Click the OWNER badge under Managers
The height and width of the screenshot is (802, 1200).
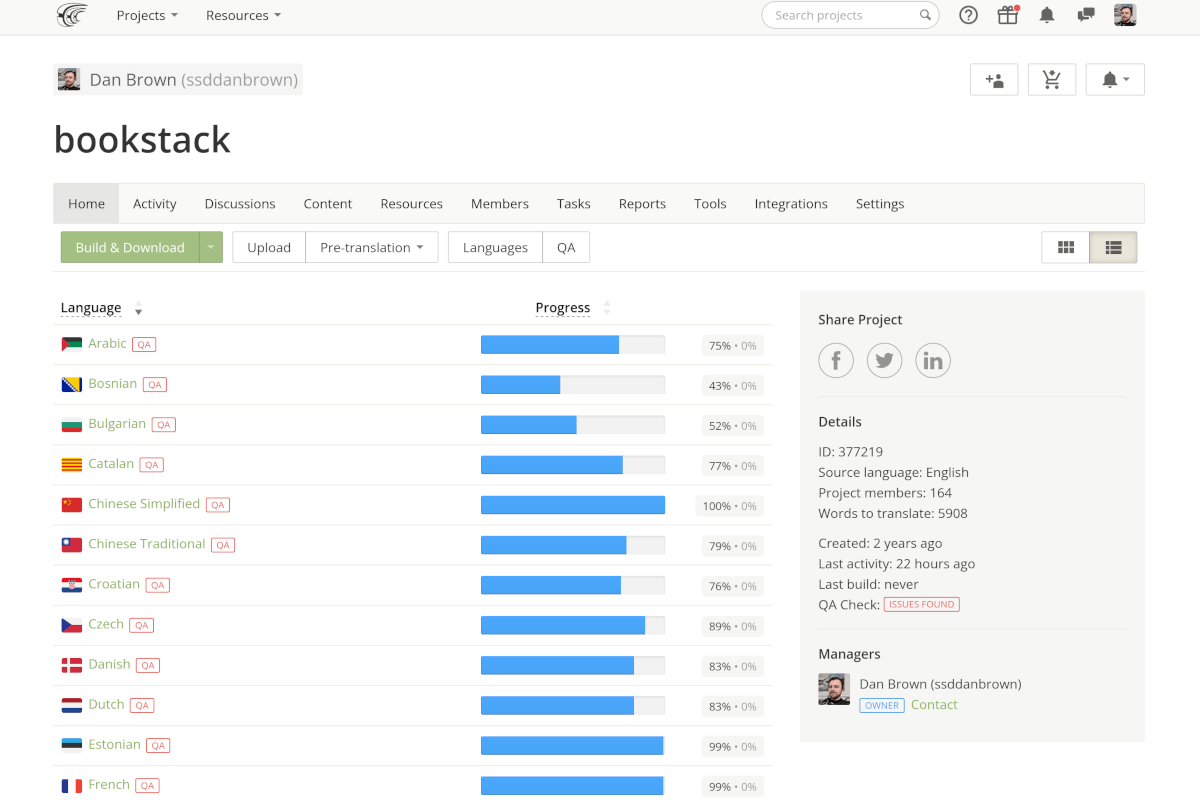tap(882, 705)
